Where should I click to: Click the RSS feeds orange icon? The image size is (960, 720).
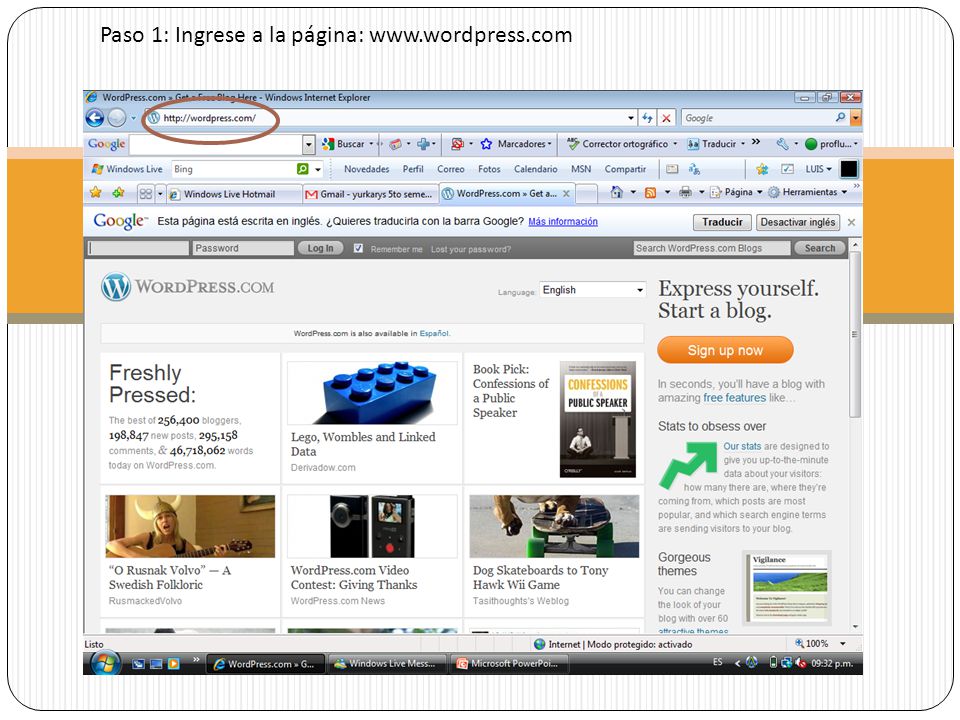point(650,193)
